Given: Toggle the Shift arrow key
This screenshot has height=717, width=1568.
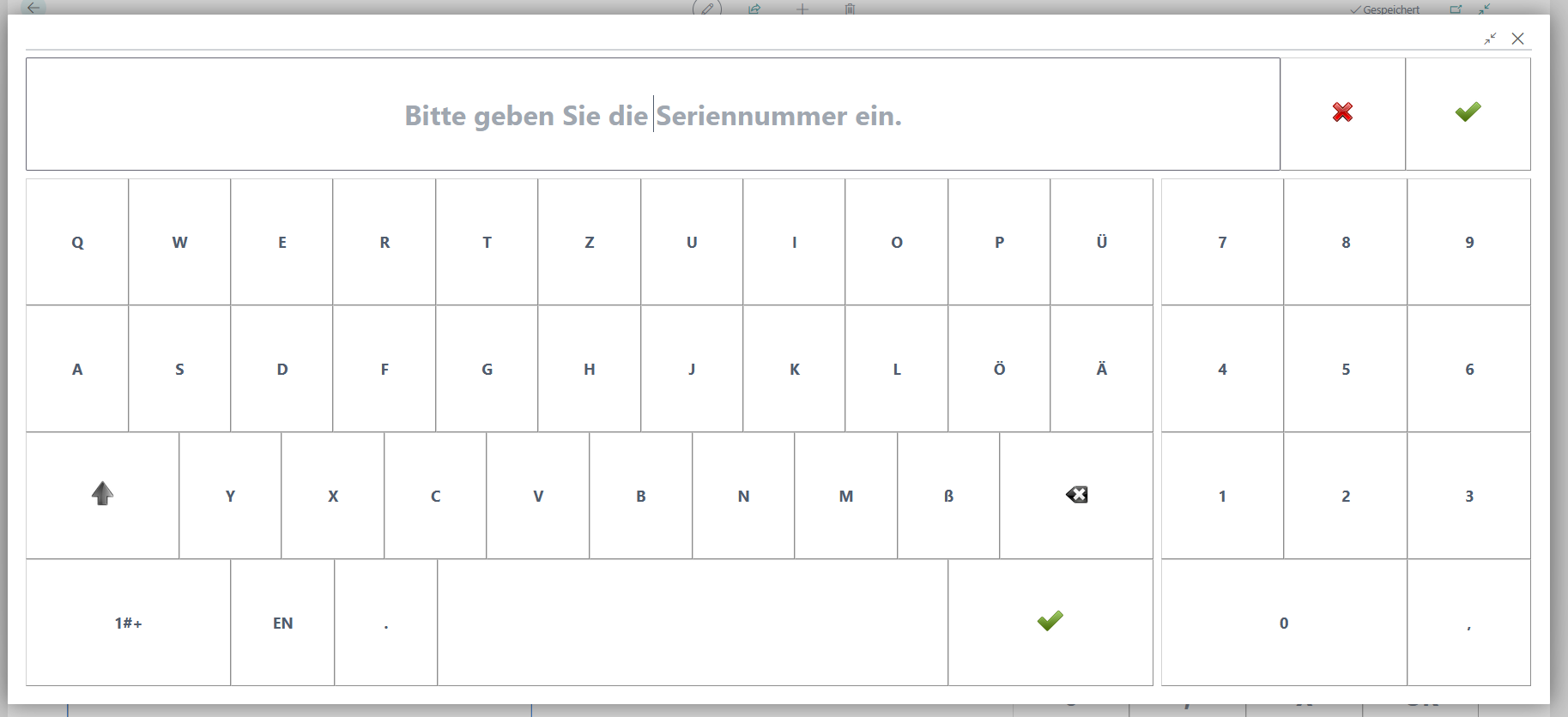Looking at the screenshot, I should [102, 495].
